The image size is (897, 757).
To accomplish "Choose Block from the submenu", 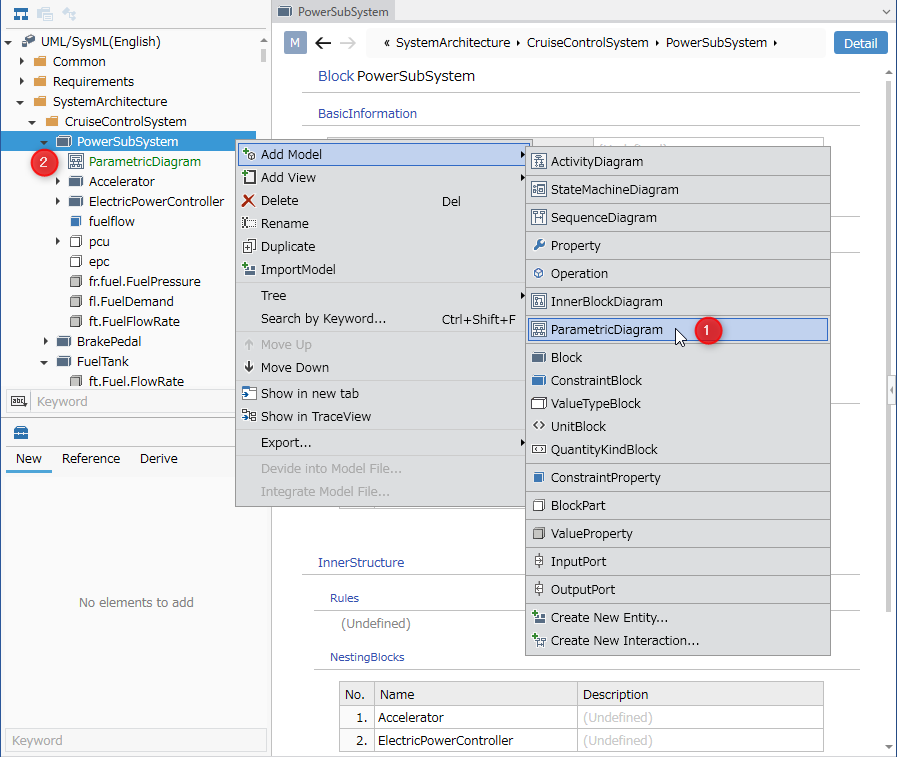I will [678, 358].
